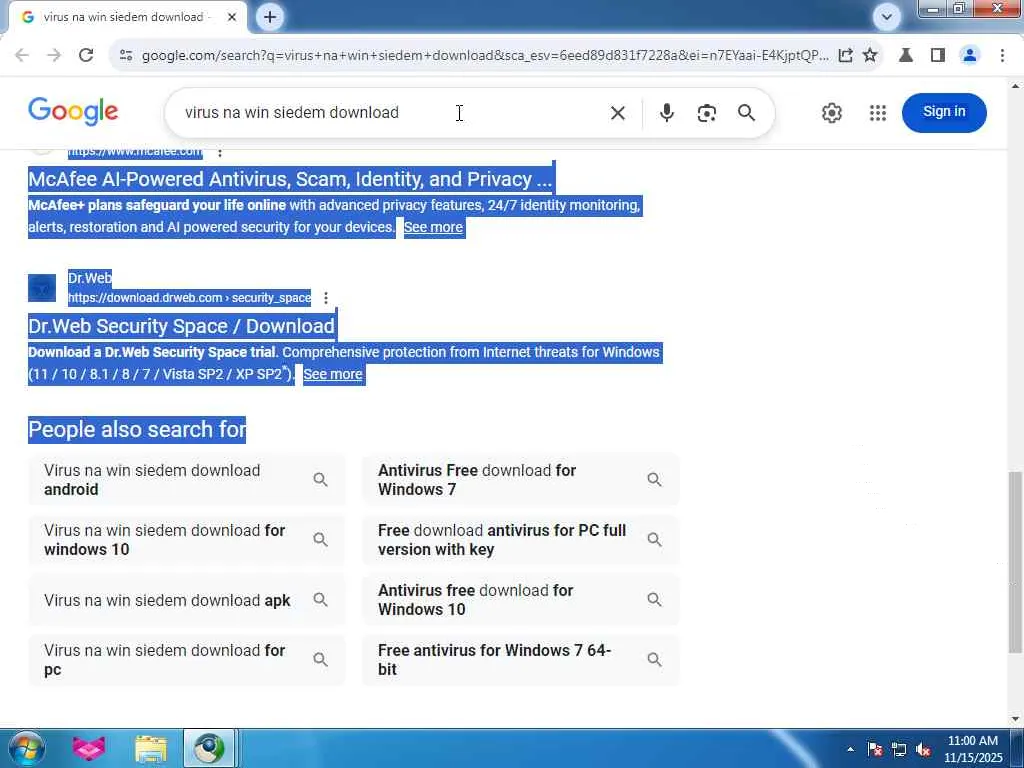Click See more under the McAfee snippet

point(433,227)
